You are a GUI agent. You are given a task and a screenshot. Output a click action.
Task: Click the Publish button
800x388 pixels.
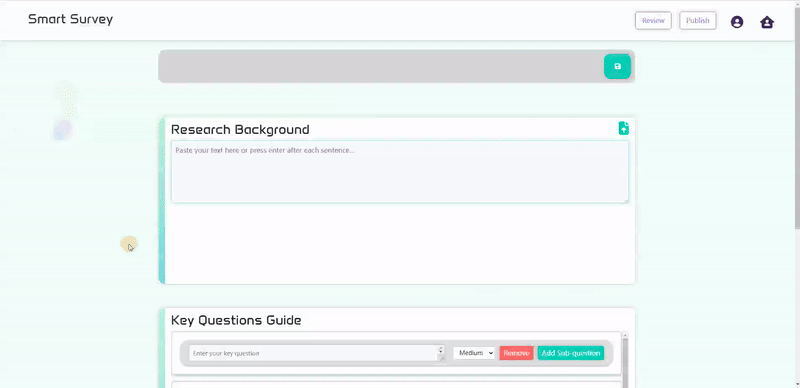click(697, 21)
